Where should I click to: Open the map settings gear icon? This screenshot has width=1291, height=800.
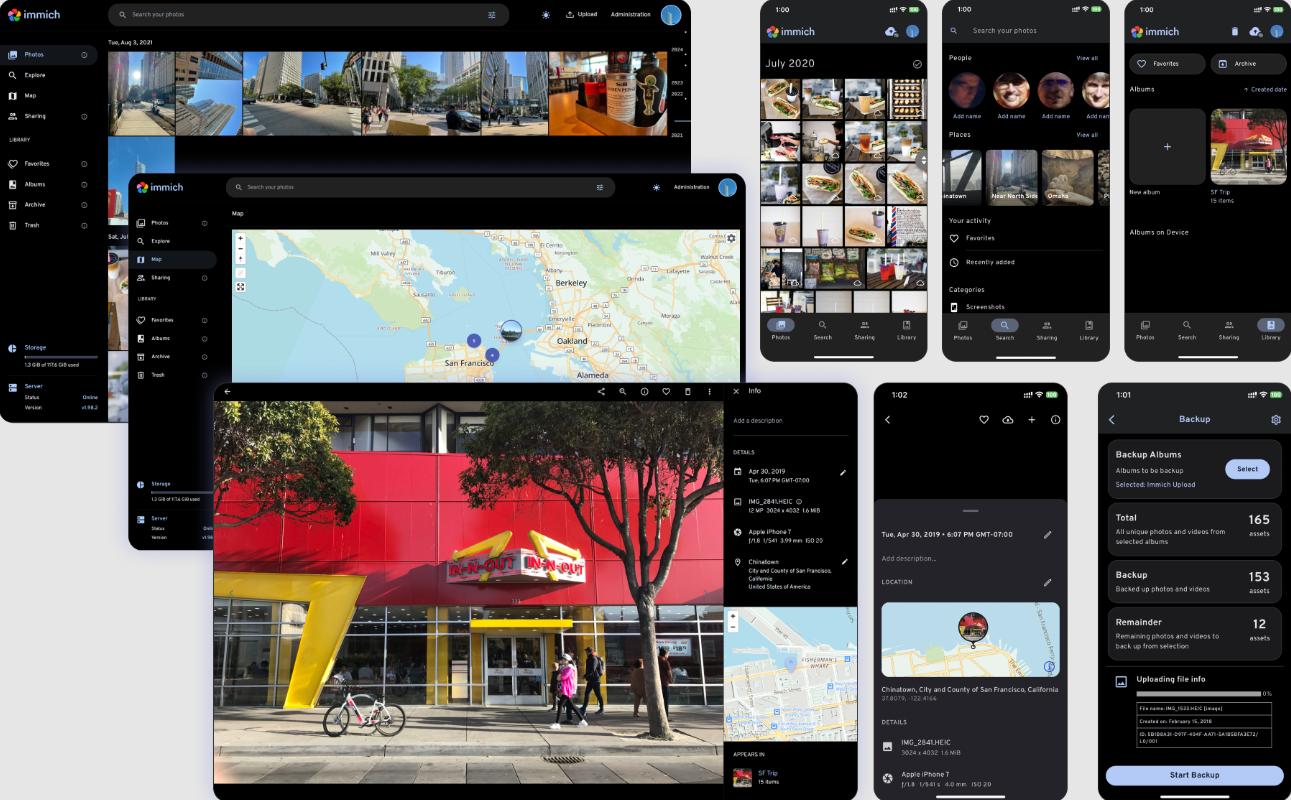point(731,238)
